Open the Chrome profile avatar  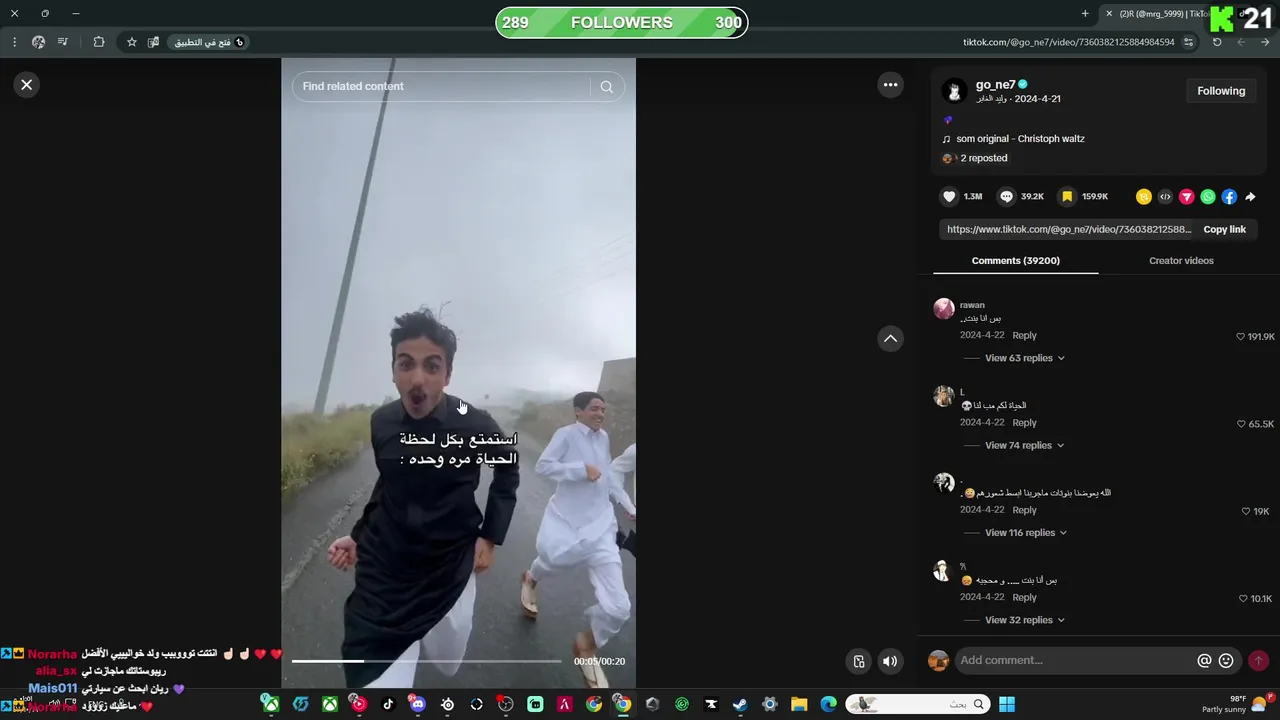pos(38,42)
